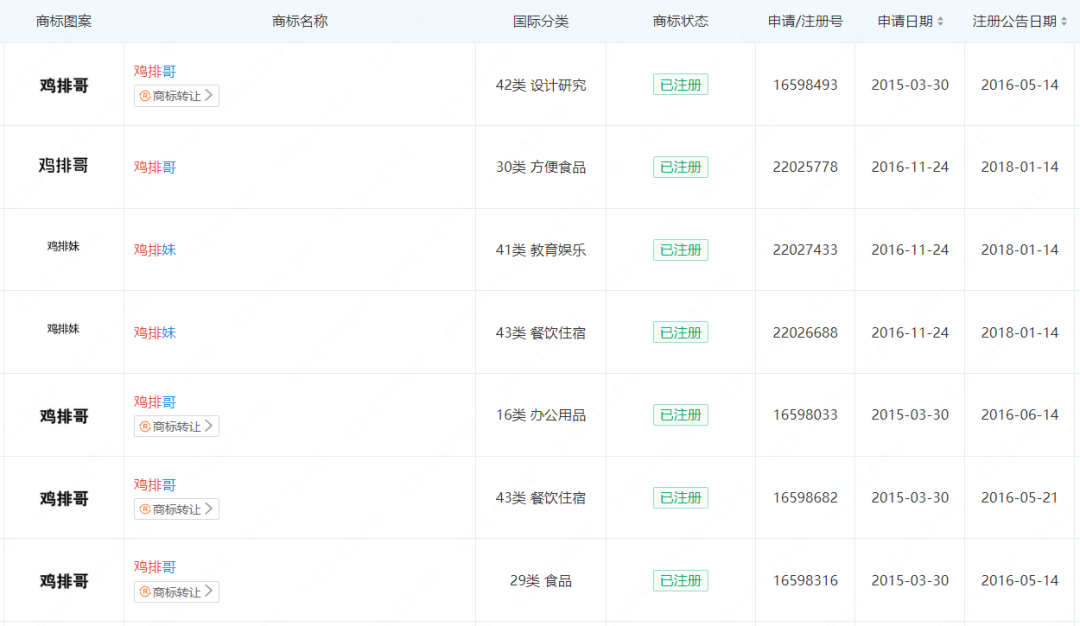
Task: Open 鸡排妹 link in 41类 教育娱乐 row
Action: tap(155, 249)
